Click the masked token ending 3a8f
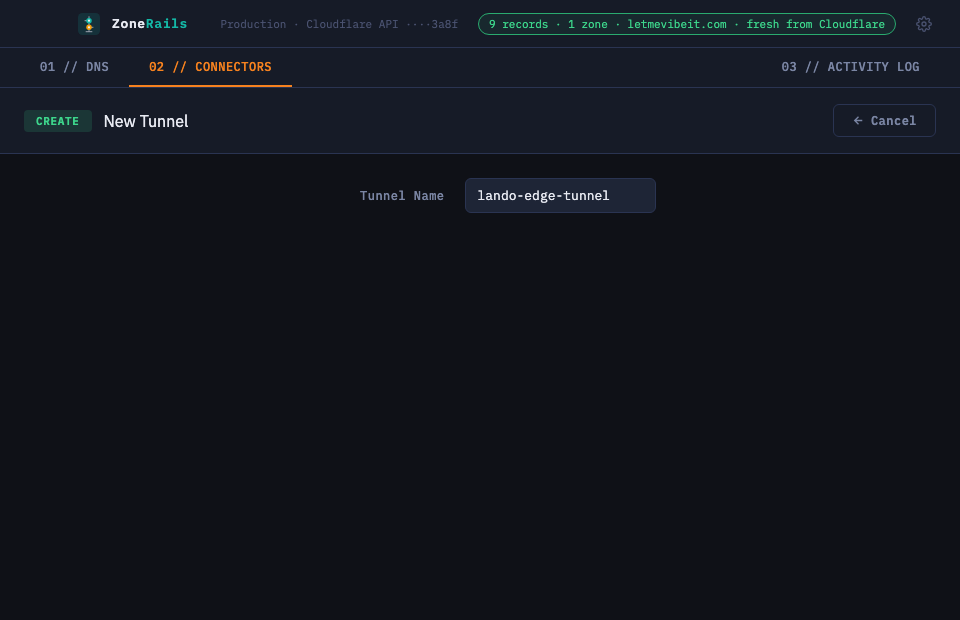960x620 pixels. (432, 24)
